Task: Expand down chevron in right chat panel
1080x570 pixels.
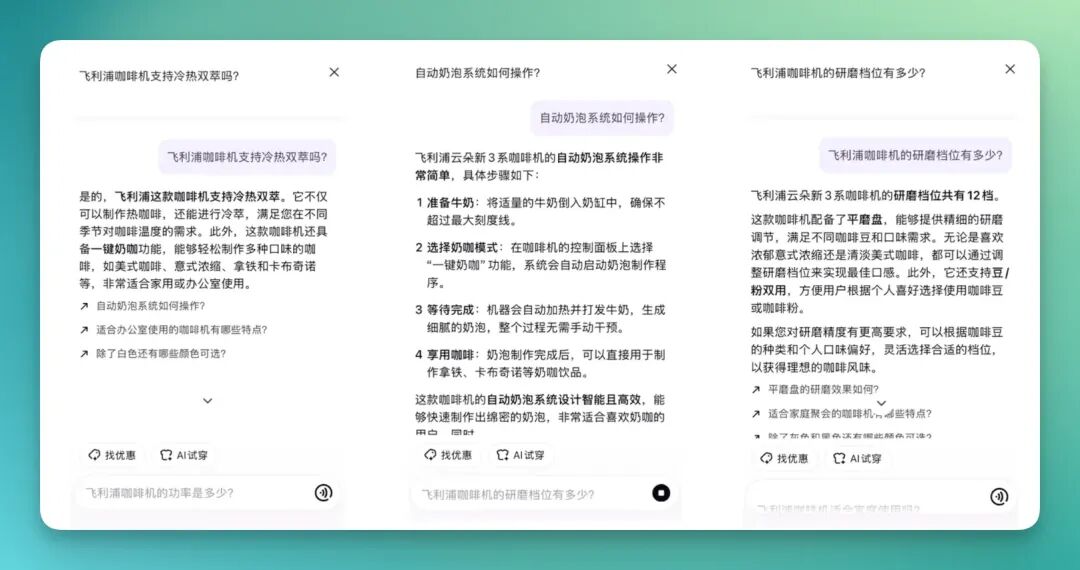Action: (x=881, y=403)
